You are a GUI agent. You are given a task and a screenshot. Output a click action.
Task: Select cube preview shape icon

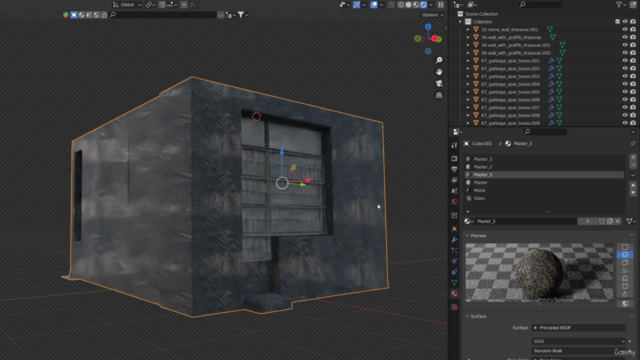point(624,262)
